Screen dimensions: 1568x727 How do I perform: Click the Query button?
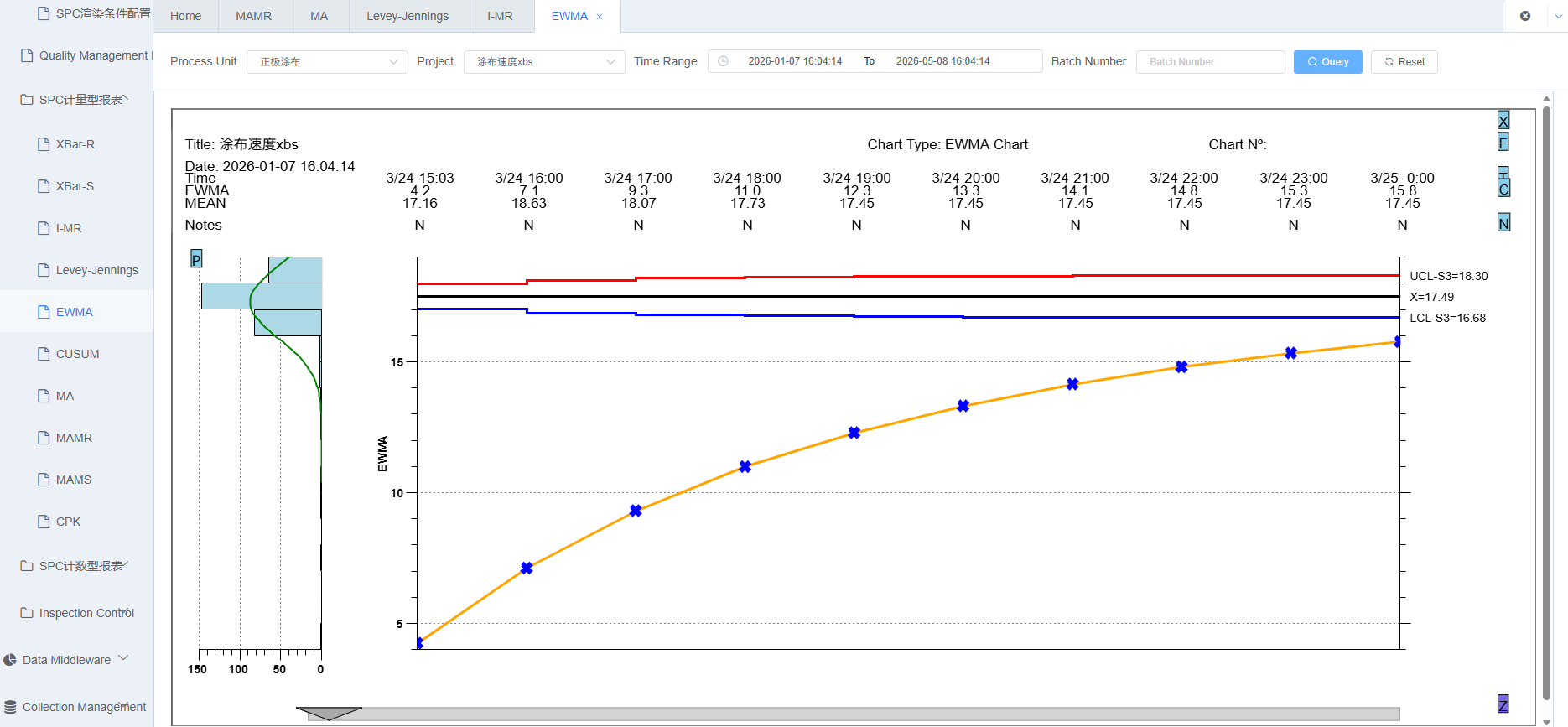(x=1327, y=62)
